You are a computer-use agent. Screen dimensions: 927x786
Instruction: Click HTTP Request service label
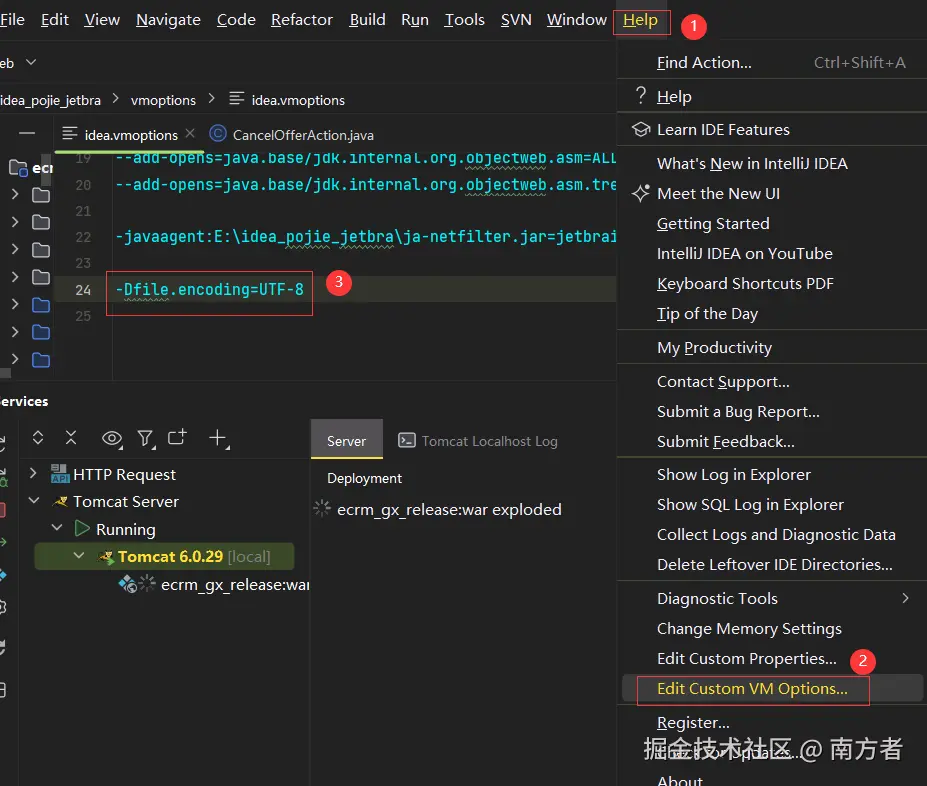(x=124, y=475)
